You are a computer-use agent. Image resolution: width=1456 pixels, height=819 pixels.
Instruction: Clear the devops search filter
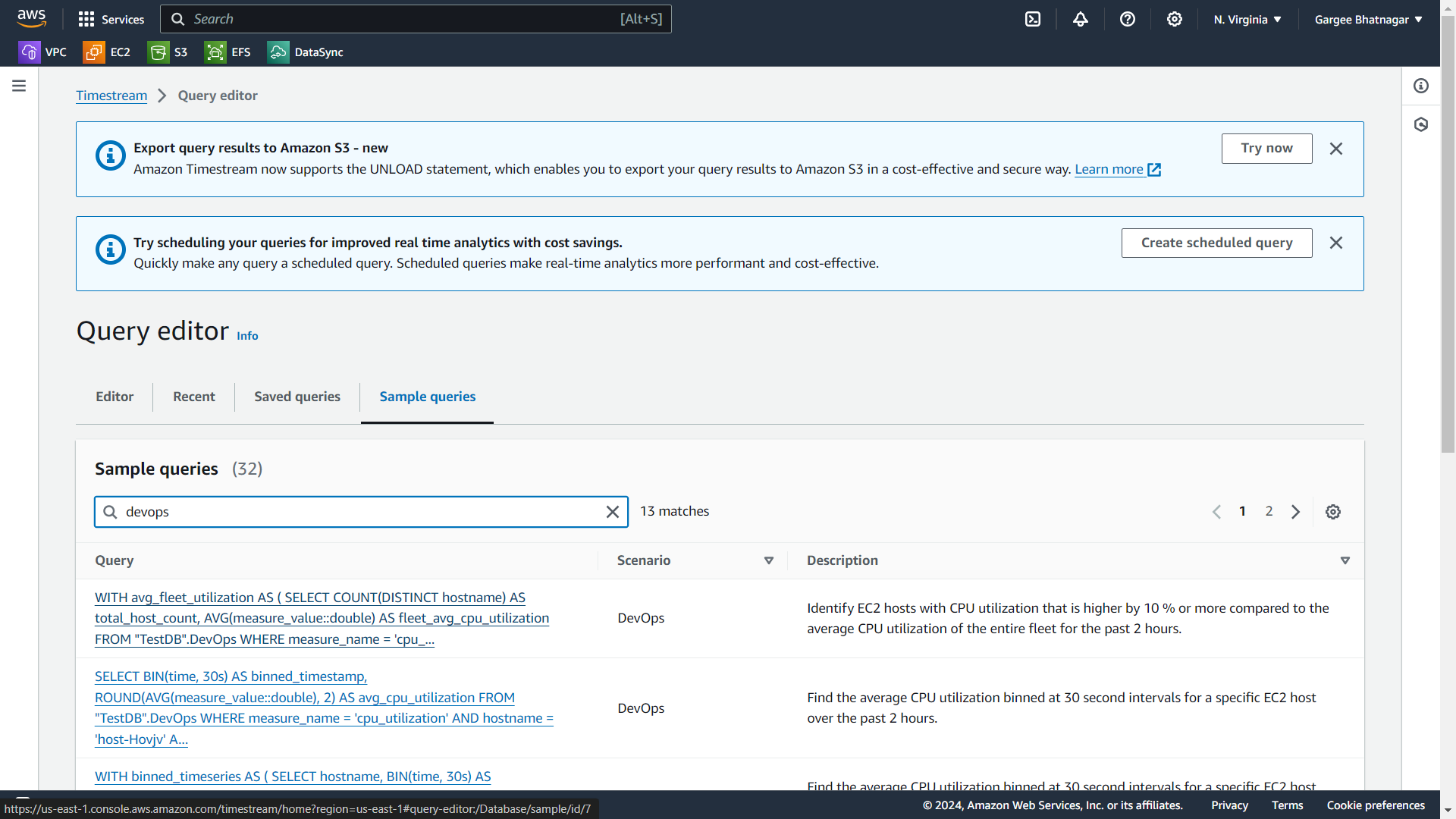[x=612, y=512]
